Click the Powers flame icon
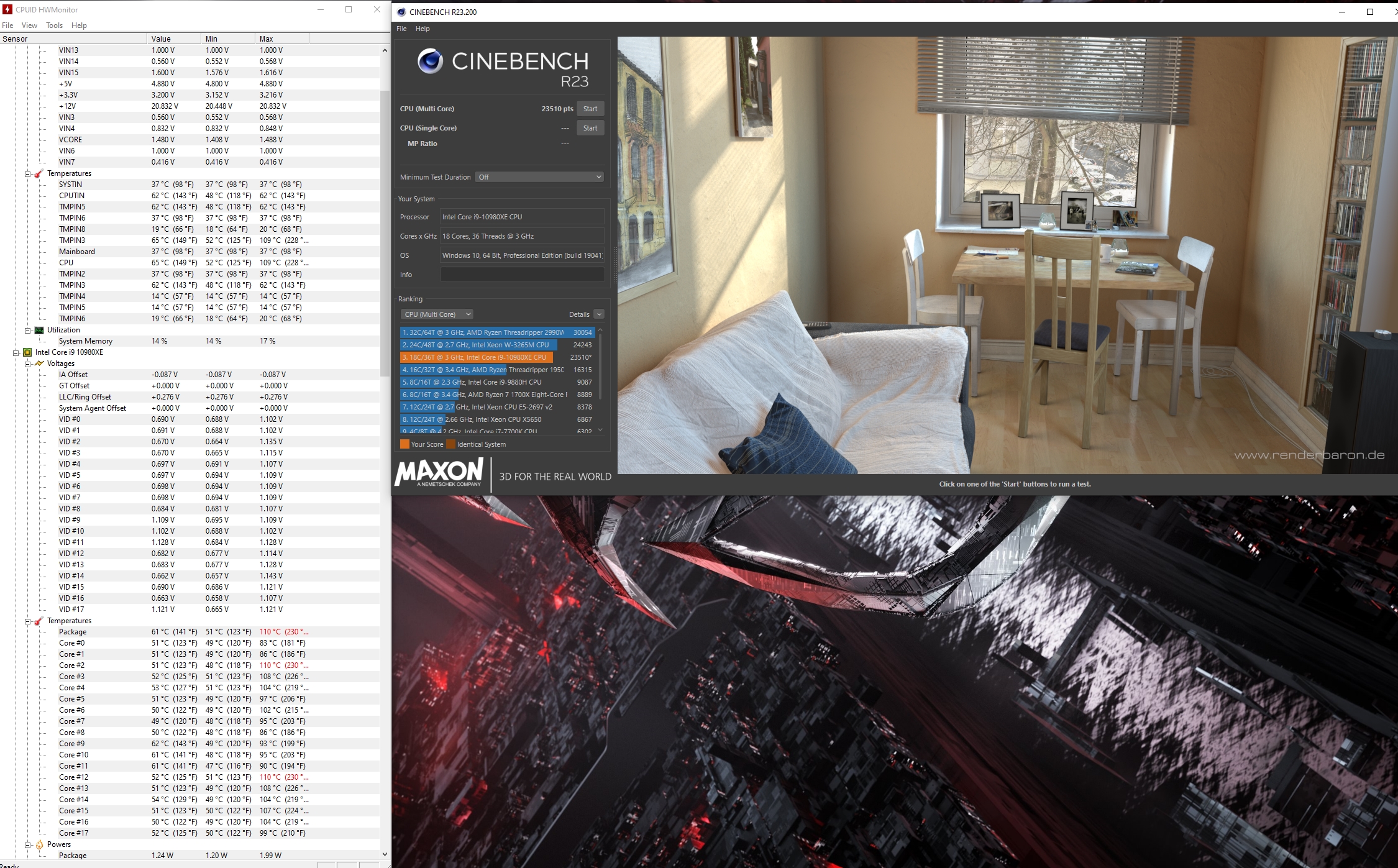1398x868 pixels. (39, 844)
